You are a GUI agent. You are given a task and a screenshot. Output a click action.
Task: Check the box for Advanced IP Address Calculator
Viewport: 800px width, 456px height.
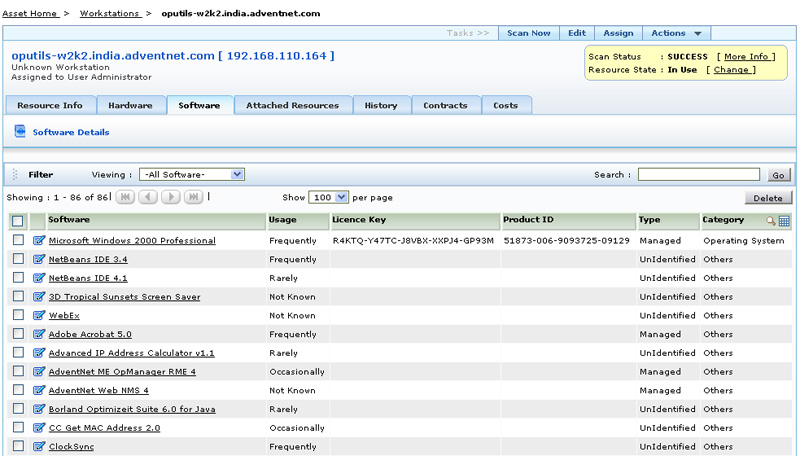(x=18, y=352)
